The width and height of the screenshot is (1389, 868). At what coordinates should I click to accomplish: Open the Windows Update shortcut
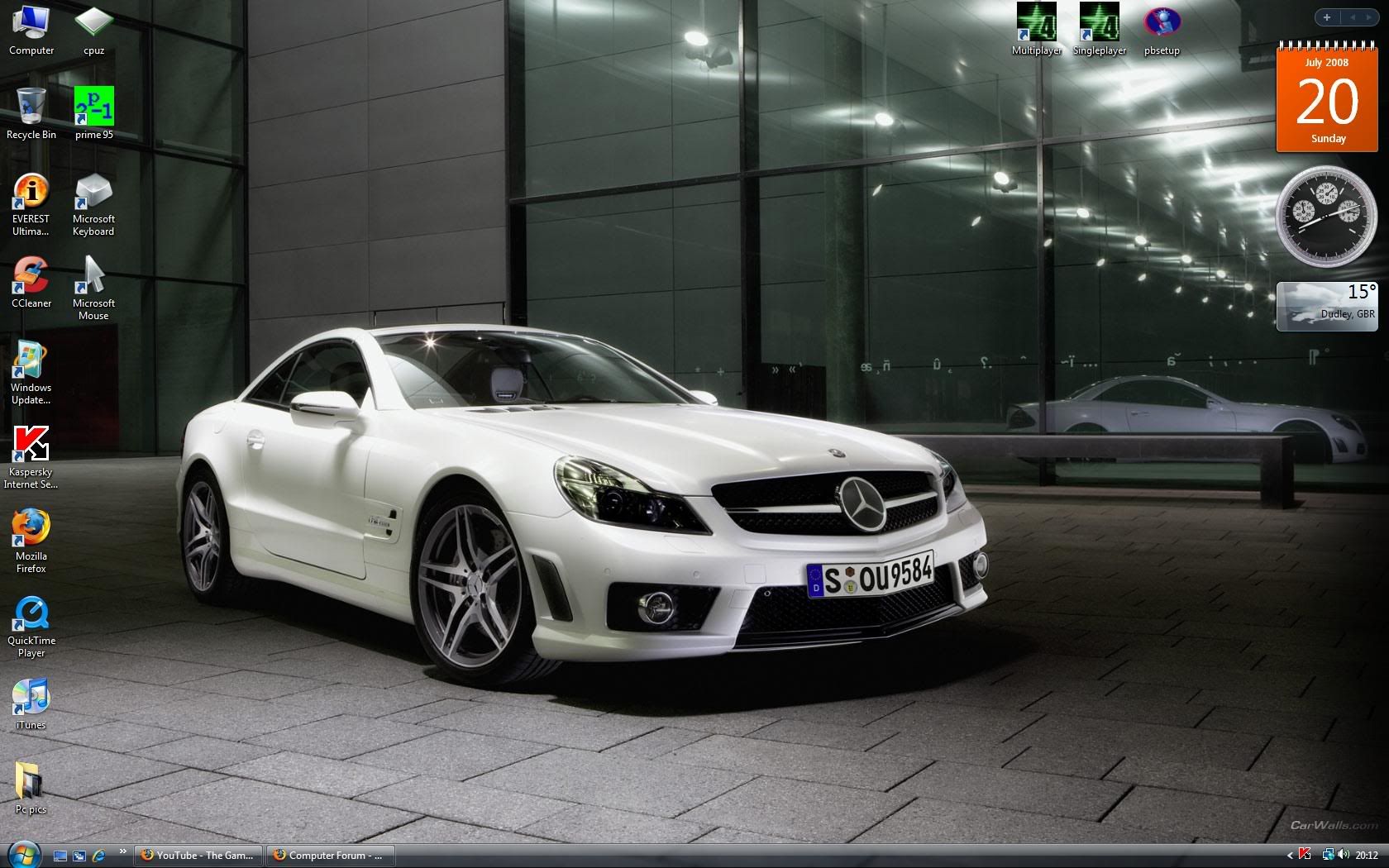pyautogui.click(x=31, y=373)
